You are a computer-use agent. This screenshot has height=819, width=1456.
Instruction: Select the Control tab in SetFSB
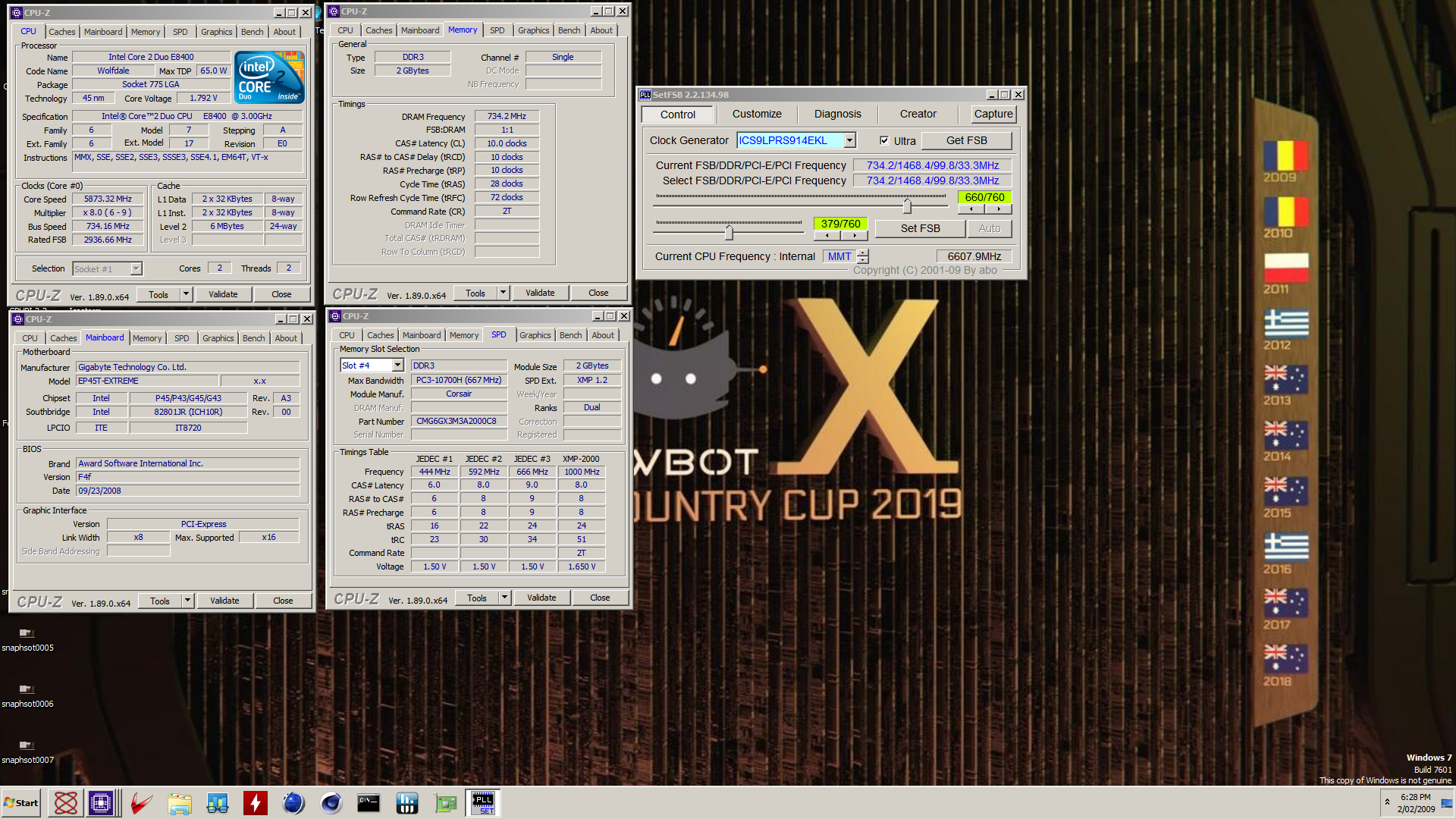coord(677,115)
